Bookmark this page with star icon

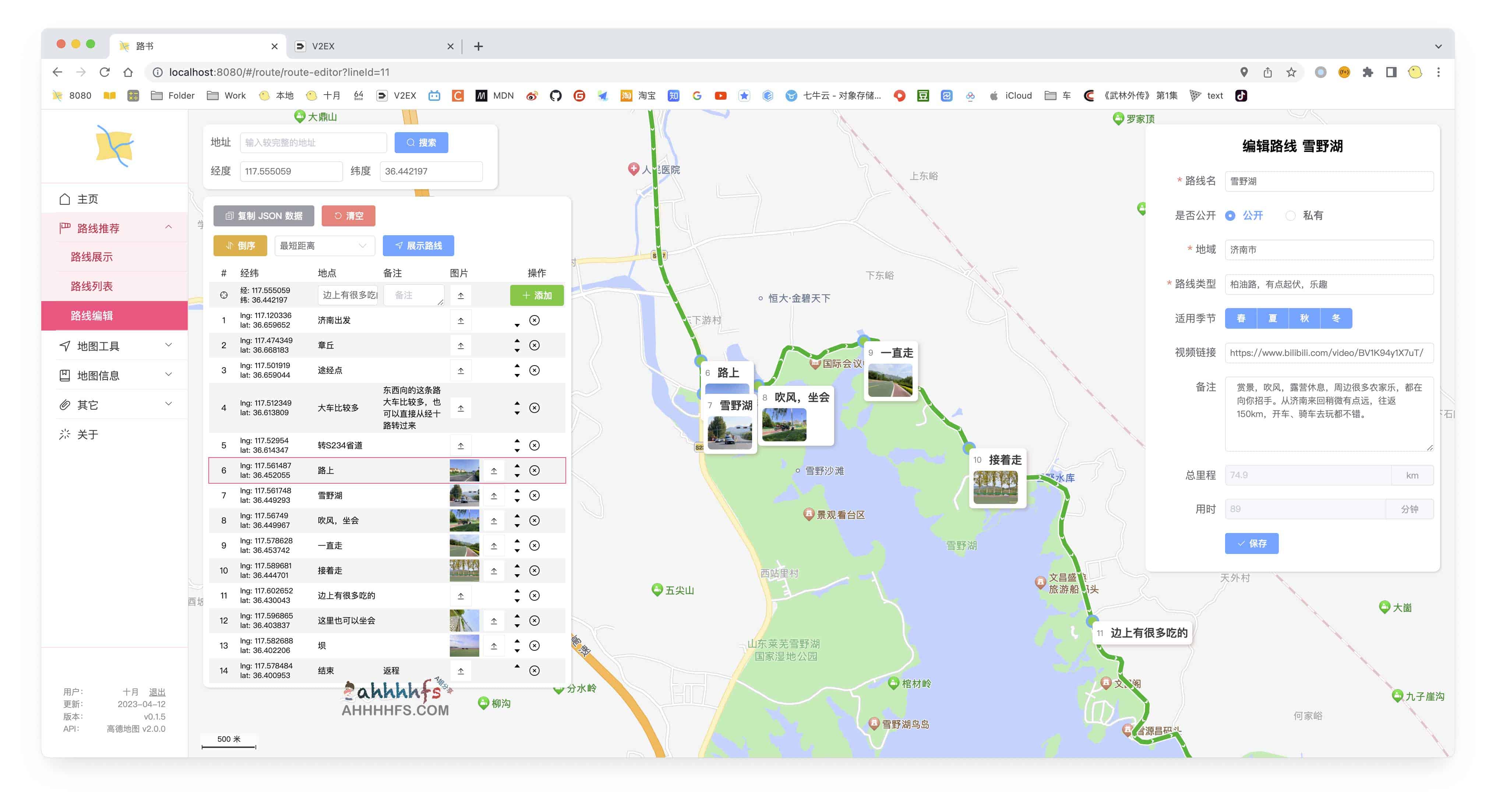coord(1291,72)
